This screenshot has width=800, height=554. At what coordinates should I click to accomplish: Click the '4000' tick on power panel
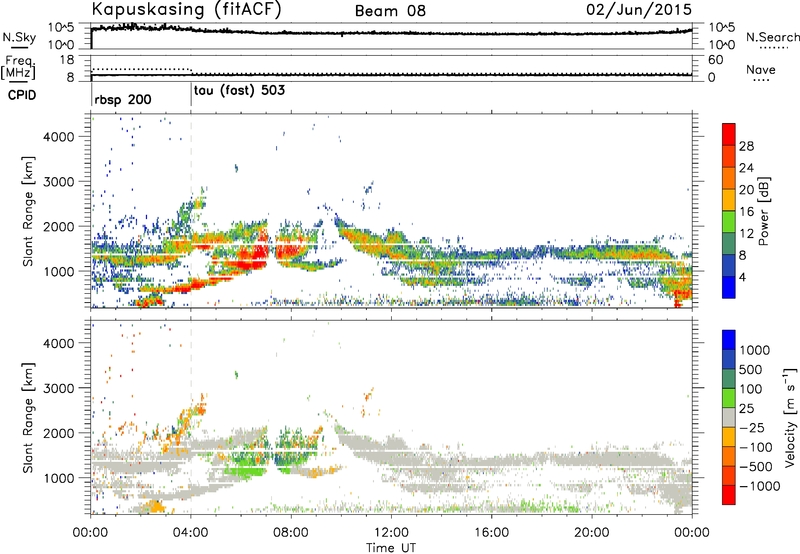point(59,137)
